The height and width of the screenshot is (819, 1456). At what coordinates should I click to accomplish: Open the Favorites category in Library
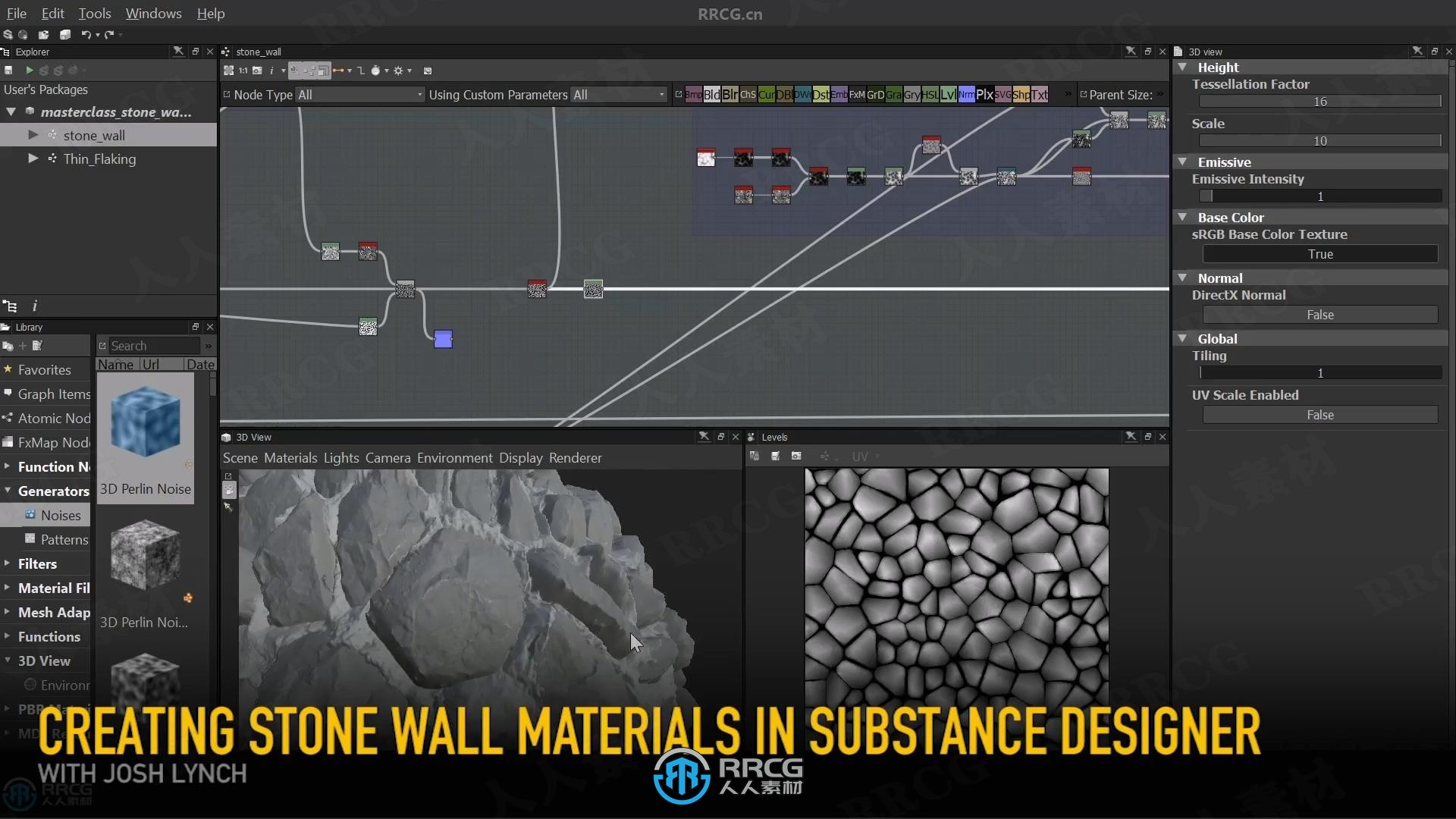pyautogui.click(x=44, y=369)
